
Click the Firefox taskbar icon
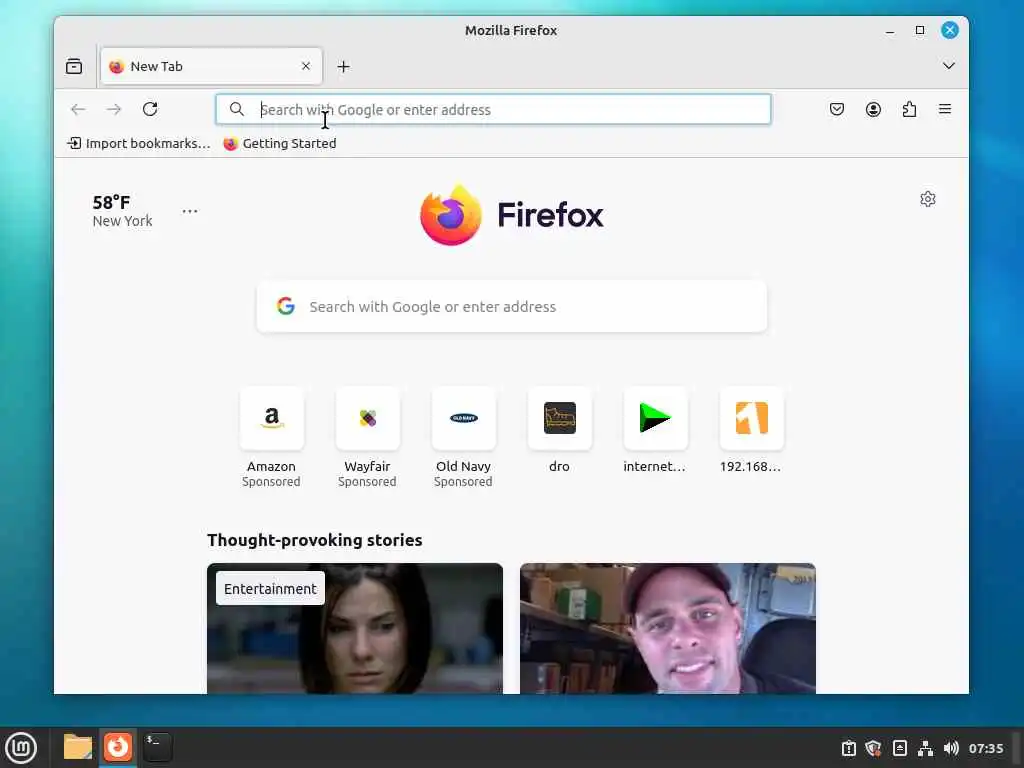[118, 747]
